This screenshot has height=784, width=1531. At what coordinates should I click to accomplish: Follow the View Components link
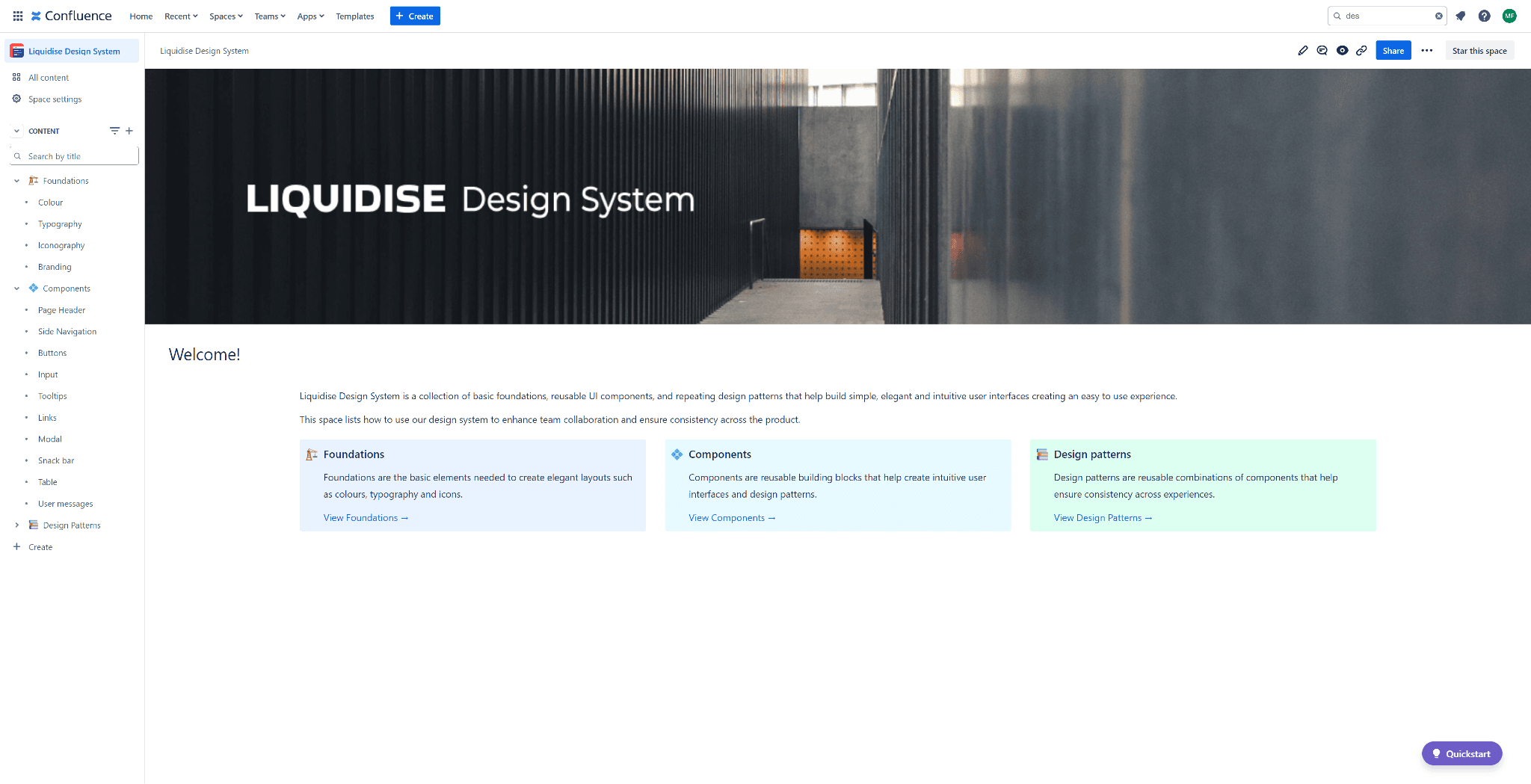[732, 518]
